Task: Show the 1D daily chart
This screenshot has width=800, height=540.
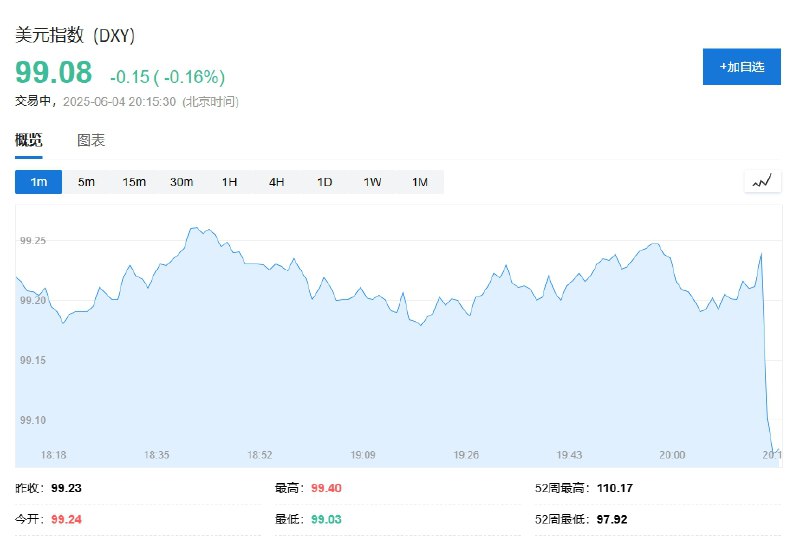Action: (x=324, y=182)
